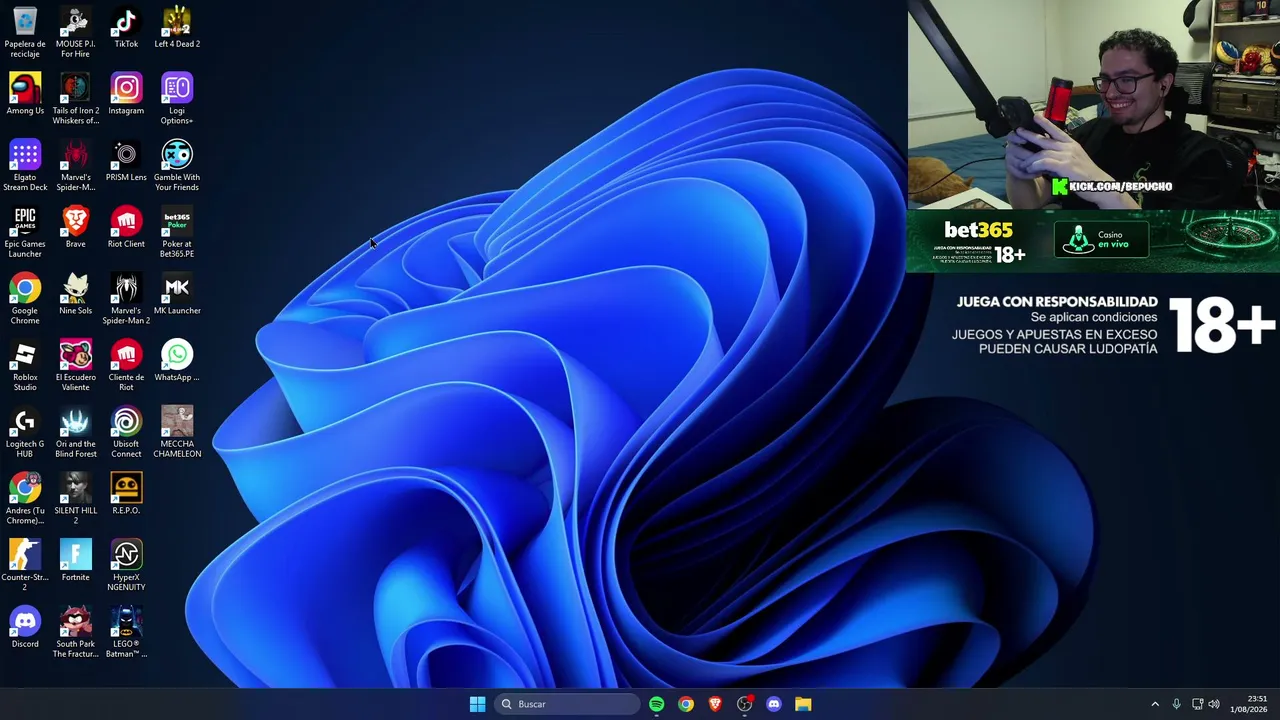
Task: Select the Logitech G HUB icon
Action: 25,433
